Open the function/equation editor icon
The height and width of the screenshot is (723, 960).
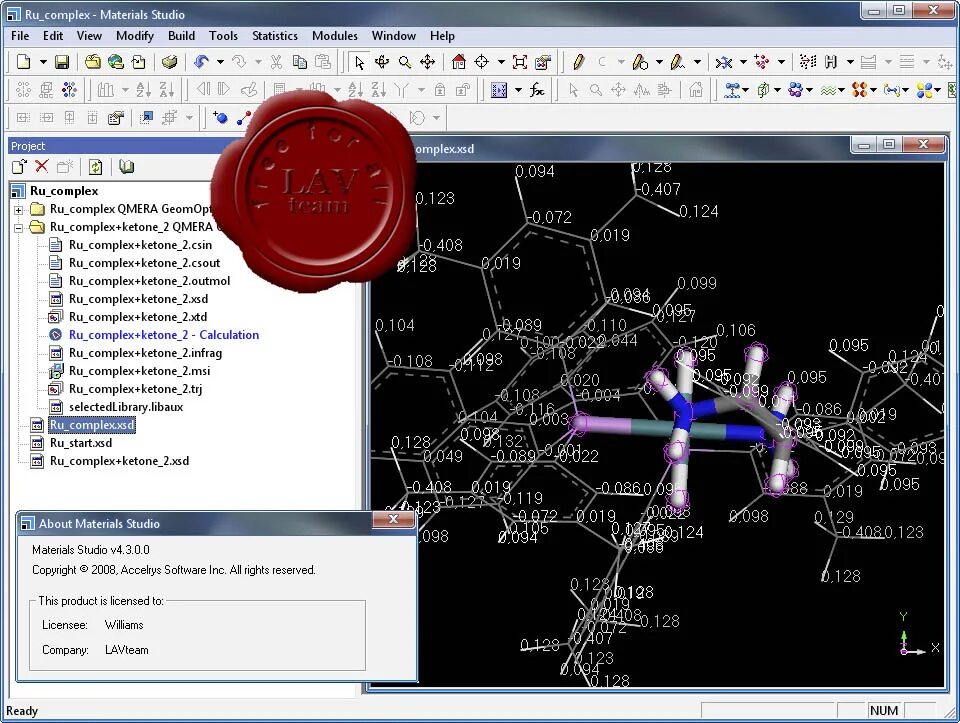538,90
